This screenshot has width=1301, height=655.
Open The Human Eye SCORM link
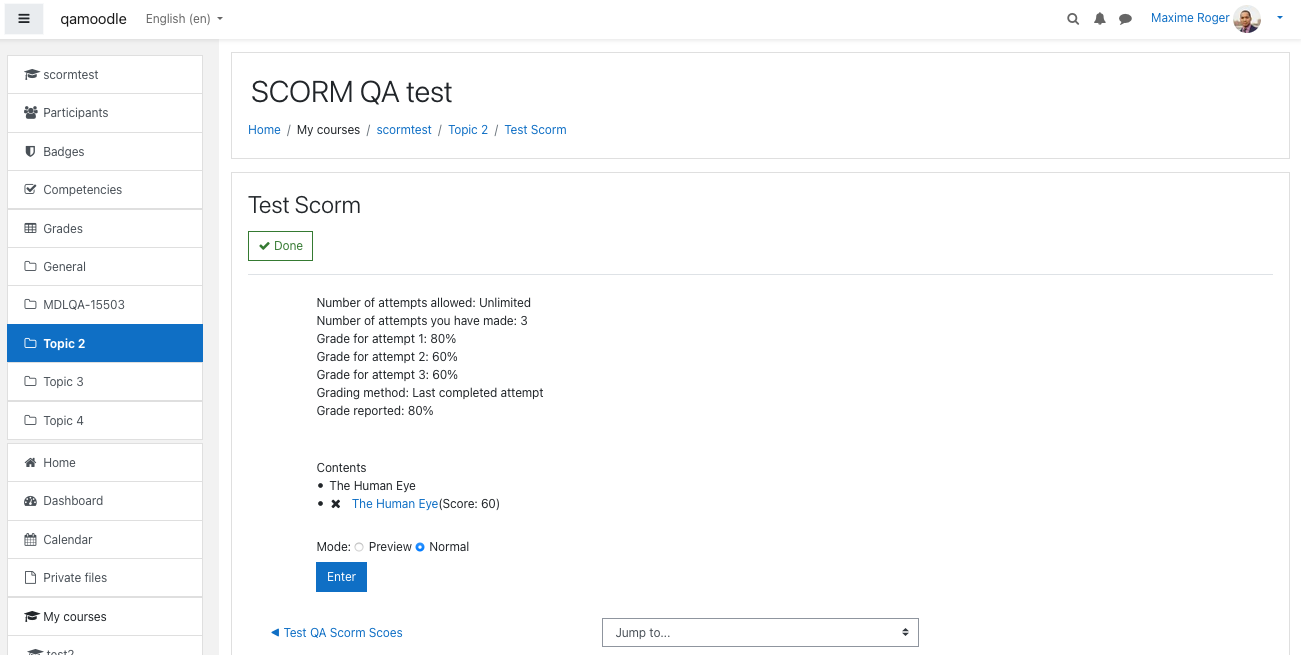[395, 504]
